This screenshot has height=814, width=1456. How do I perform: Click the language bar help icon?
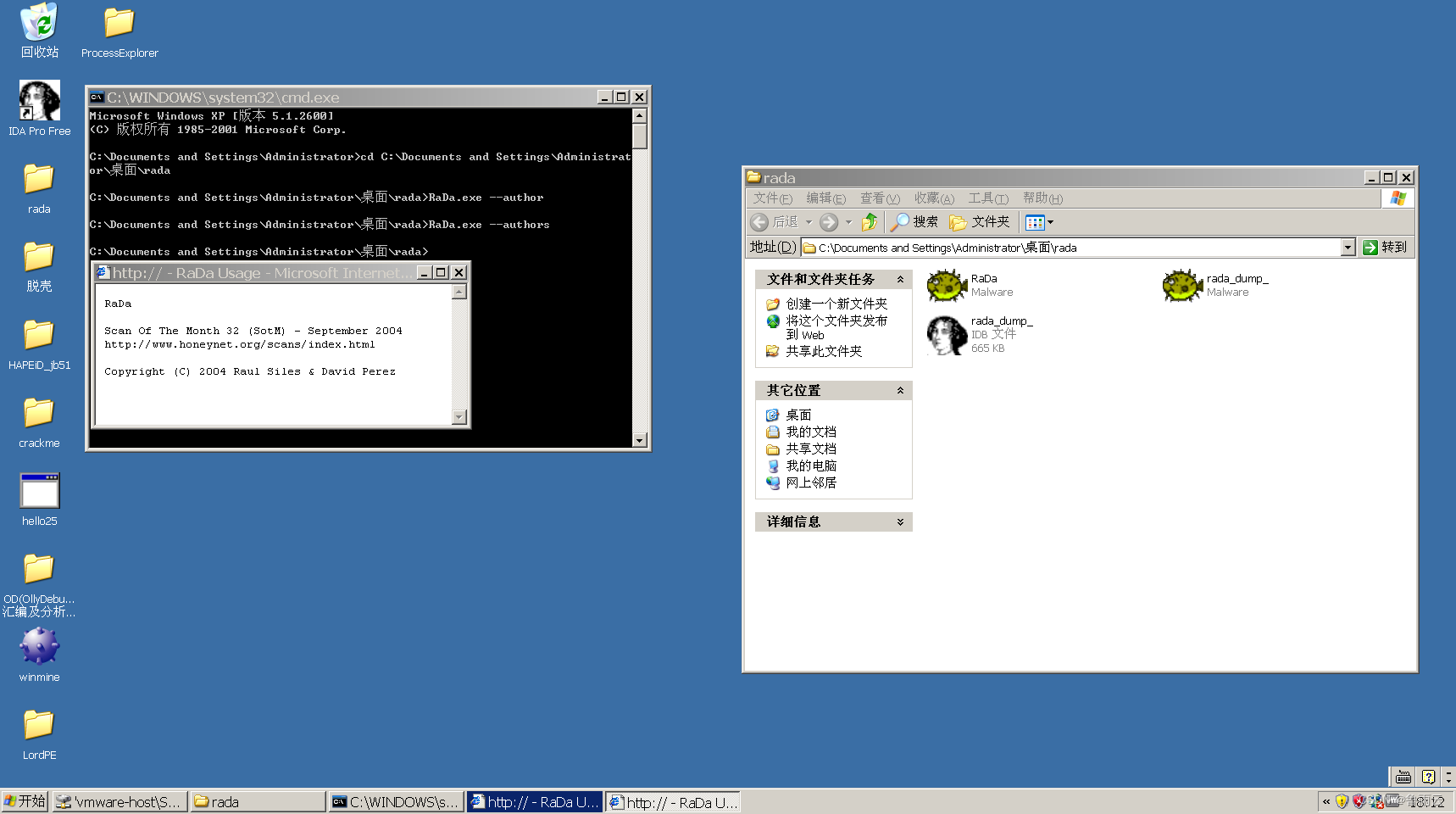(x=1429, y=777)
